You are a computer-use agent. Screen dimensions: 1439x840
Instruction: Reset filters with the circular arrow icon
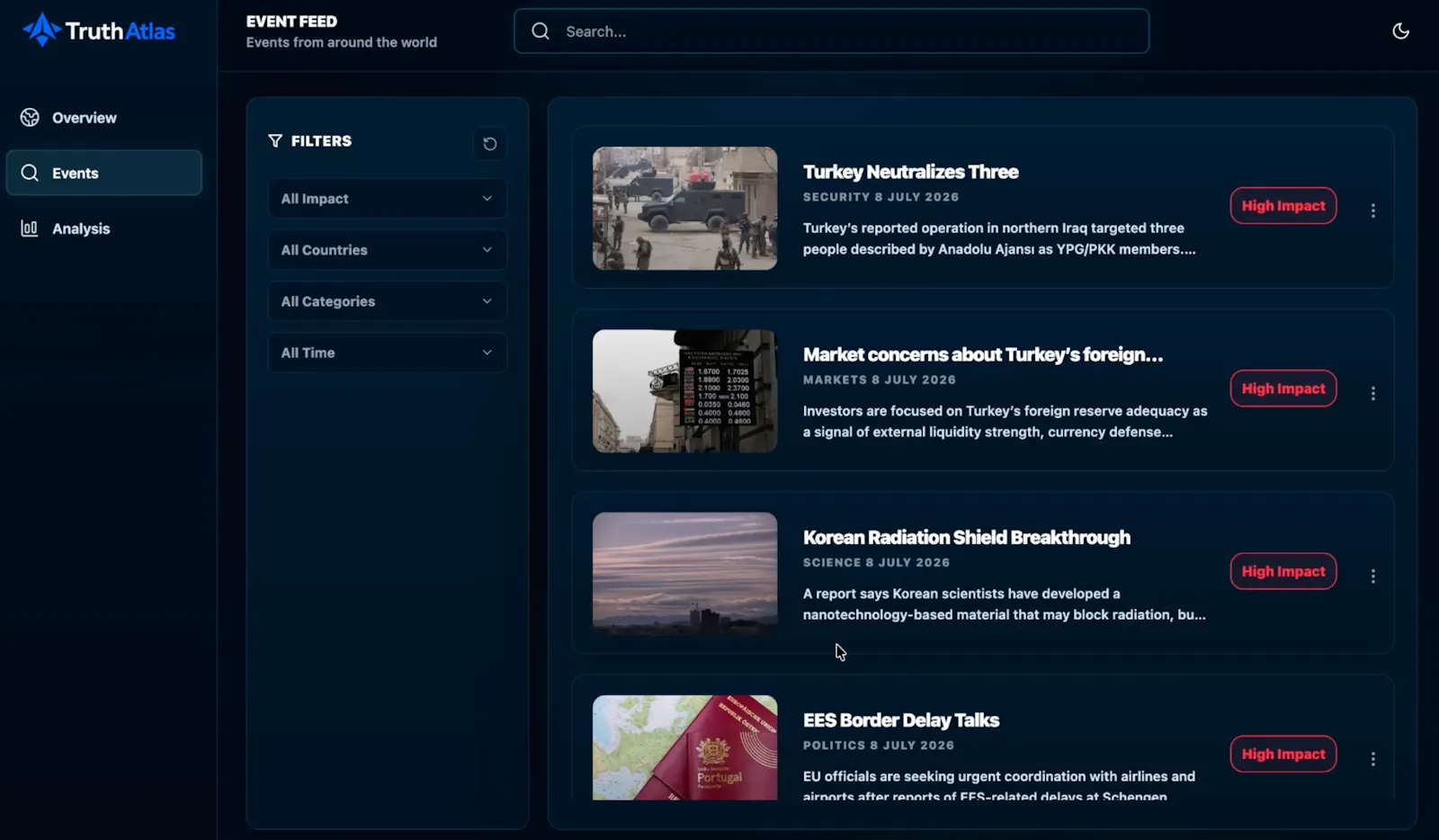pyautogui.click(x=489, y=144)
